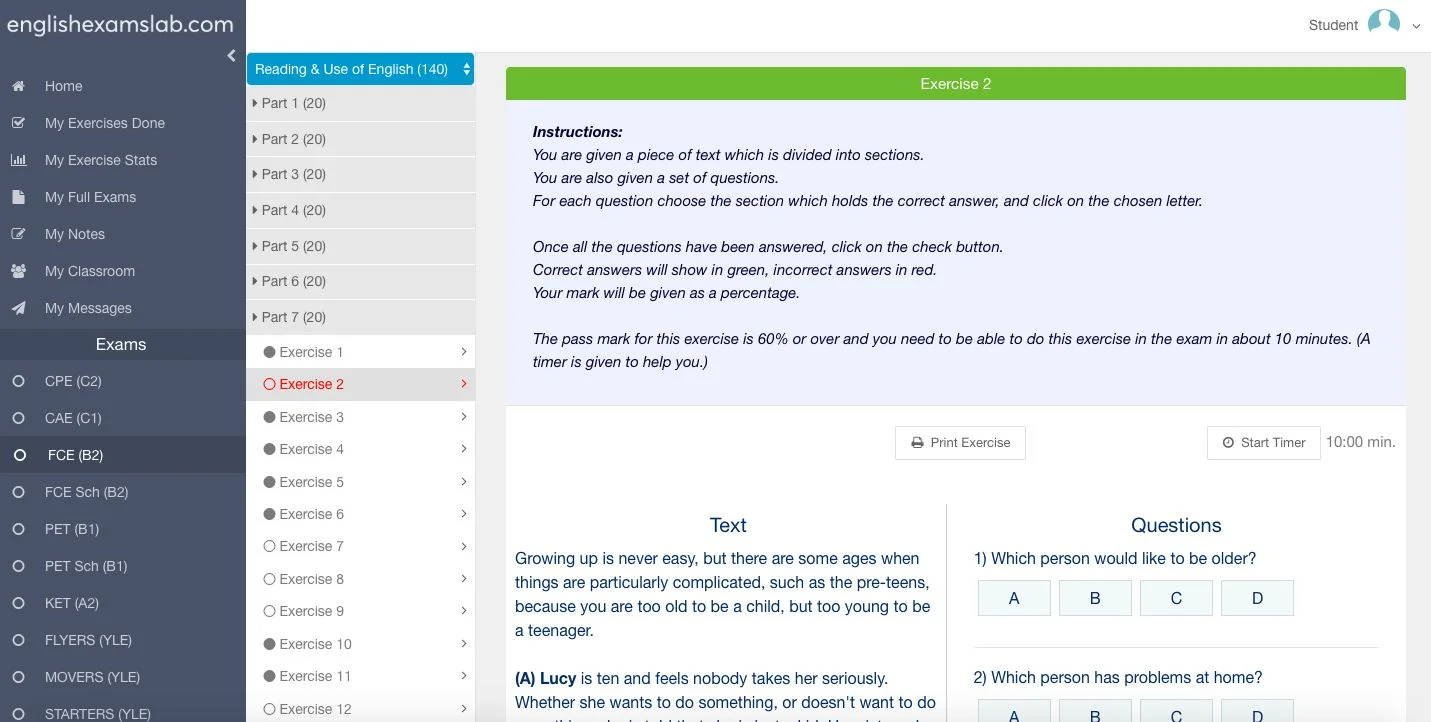
Task: Select the PET (B1) exam option
Action: 18,530
